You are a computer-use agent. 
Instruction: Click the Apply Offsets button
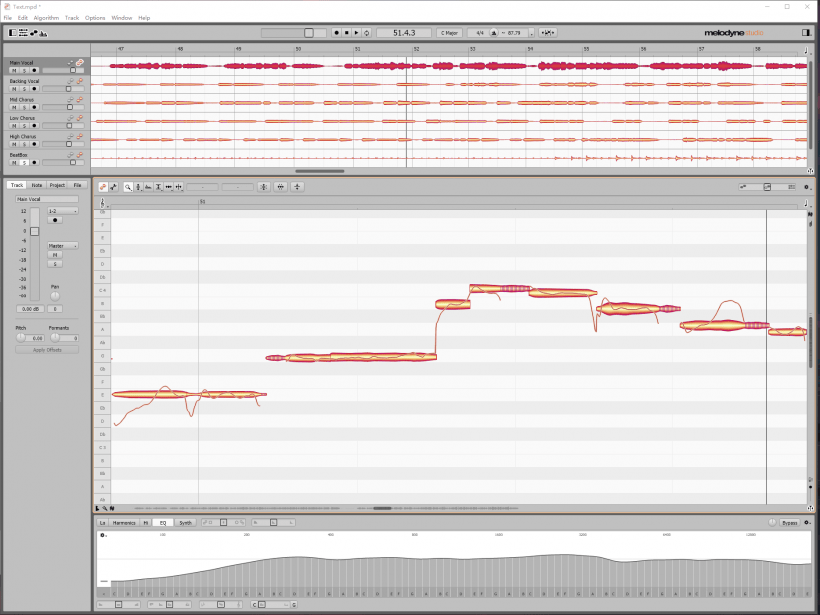point(48,349)
